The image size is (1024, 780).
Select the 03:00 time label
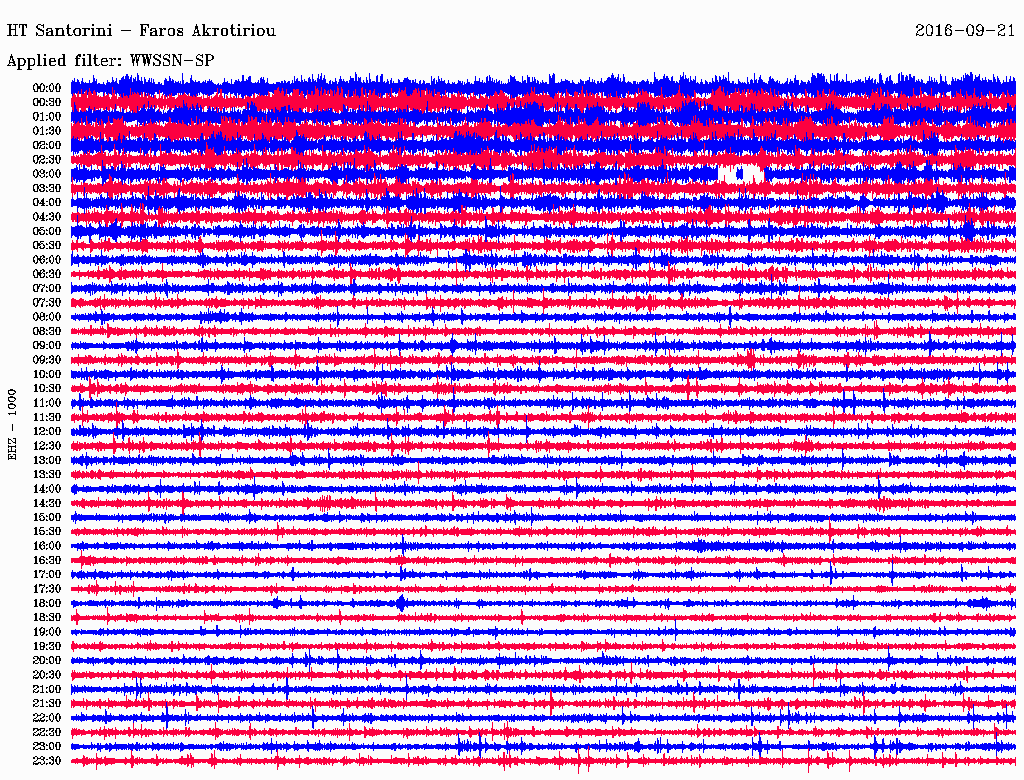pyautogui.click(x=46, y=174)
